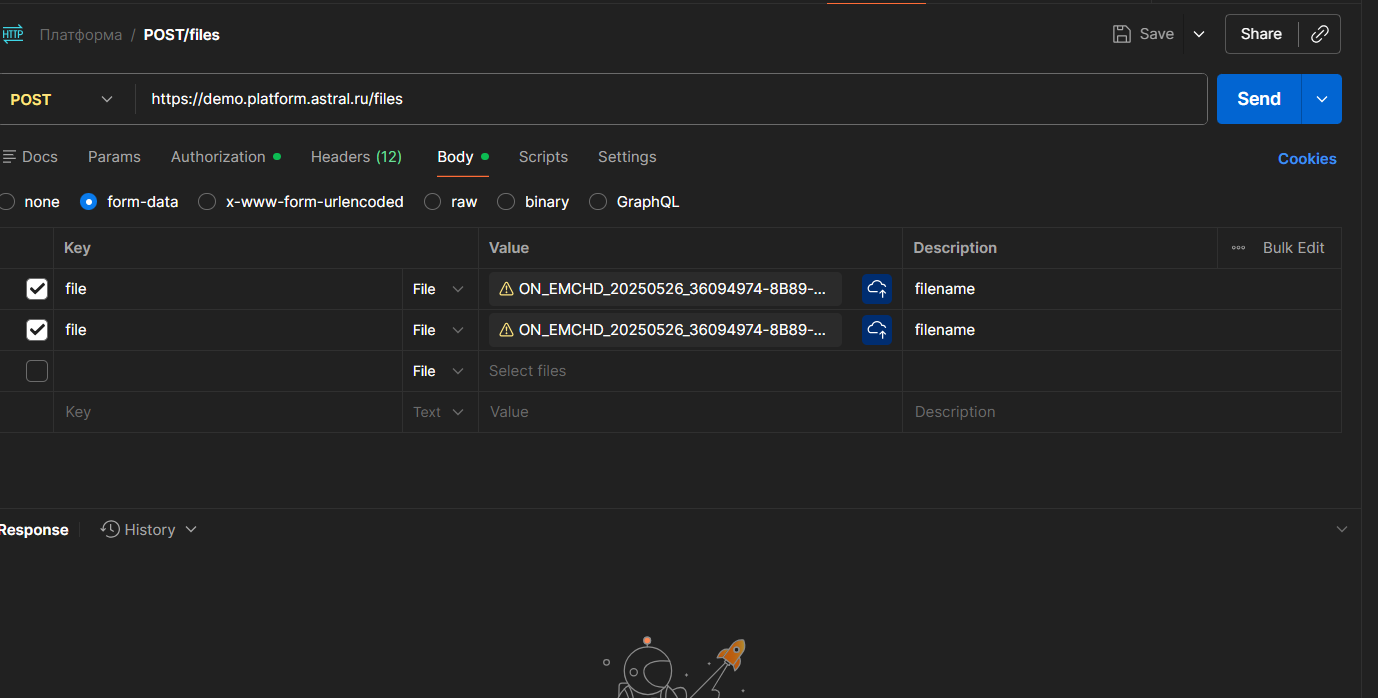The width and height of the screenshot is (1378, 698).
Task: Select the none body type
Action: click(7, 202)
